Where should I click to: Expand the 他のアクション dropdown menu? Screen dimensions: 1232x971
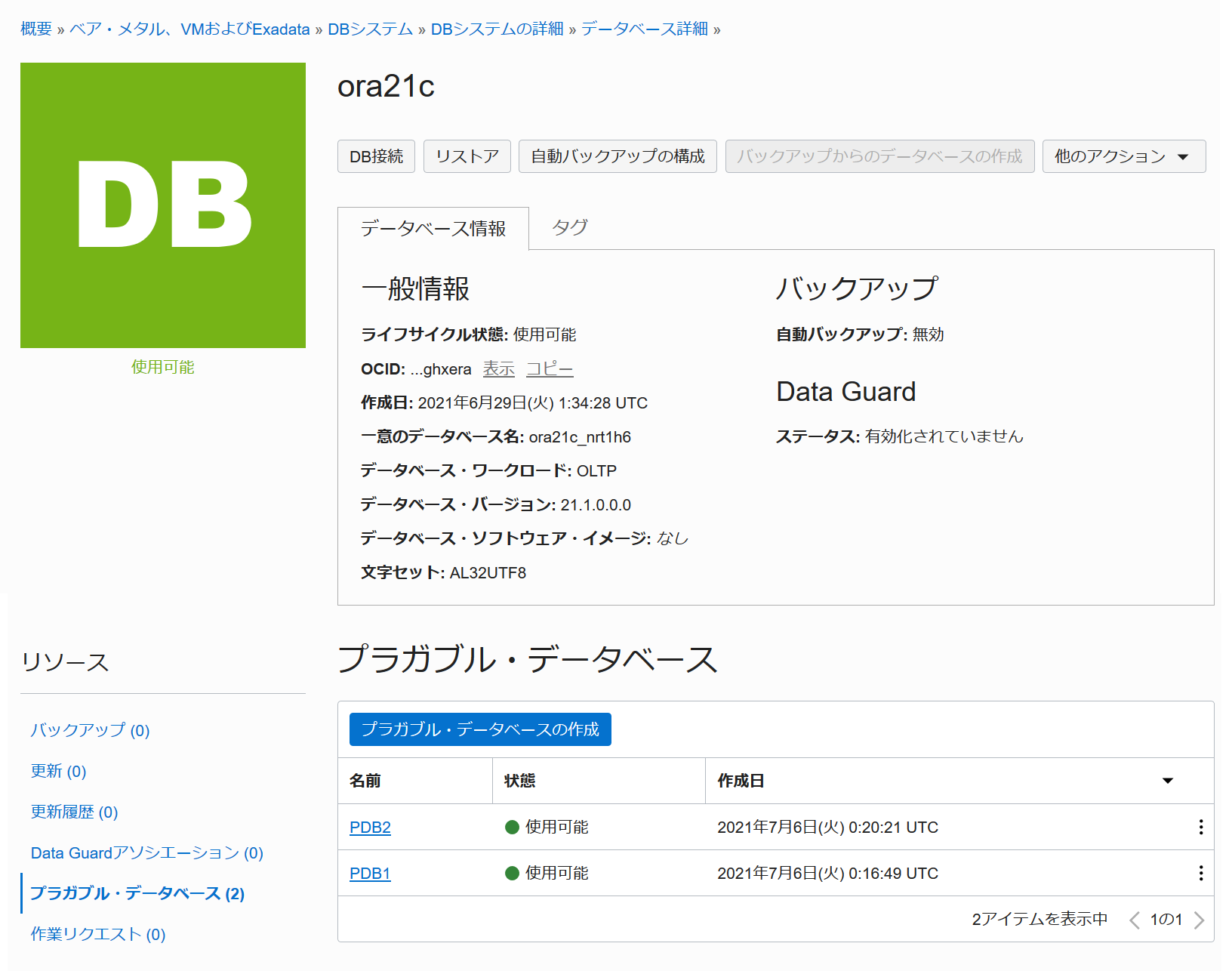(x=1123, y=156)
